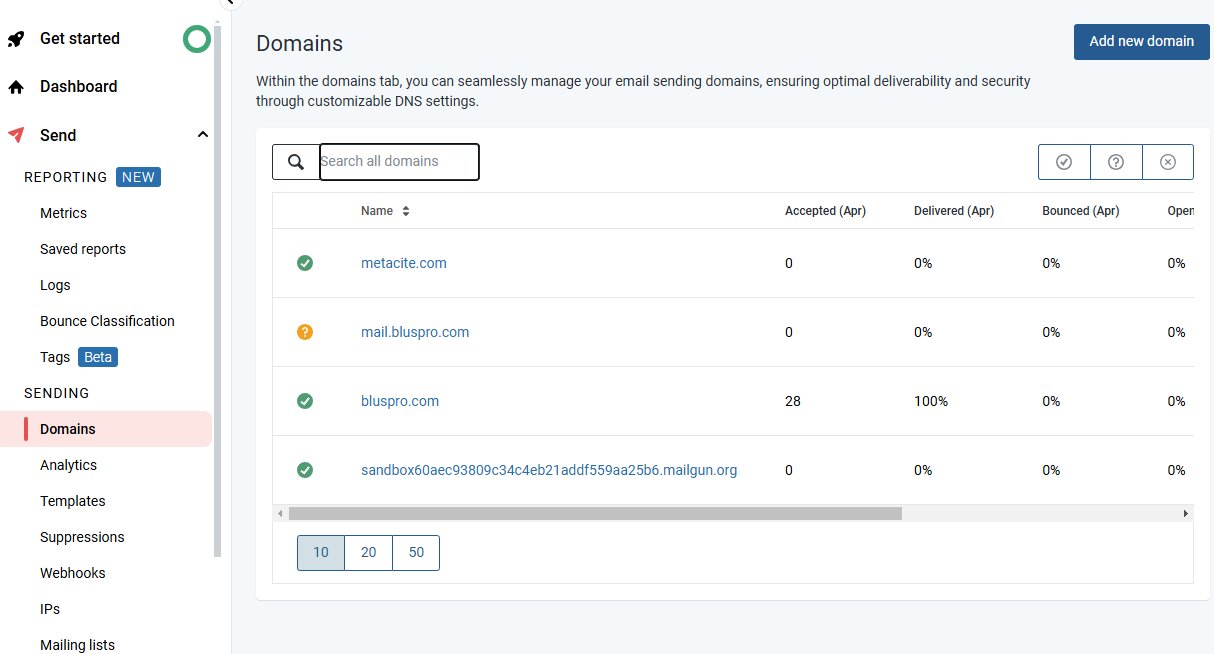Click the green check icon beside bluspro.com
This screenshot has width=1214, height=654.
305,401
